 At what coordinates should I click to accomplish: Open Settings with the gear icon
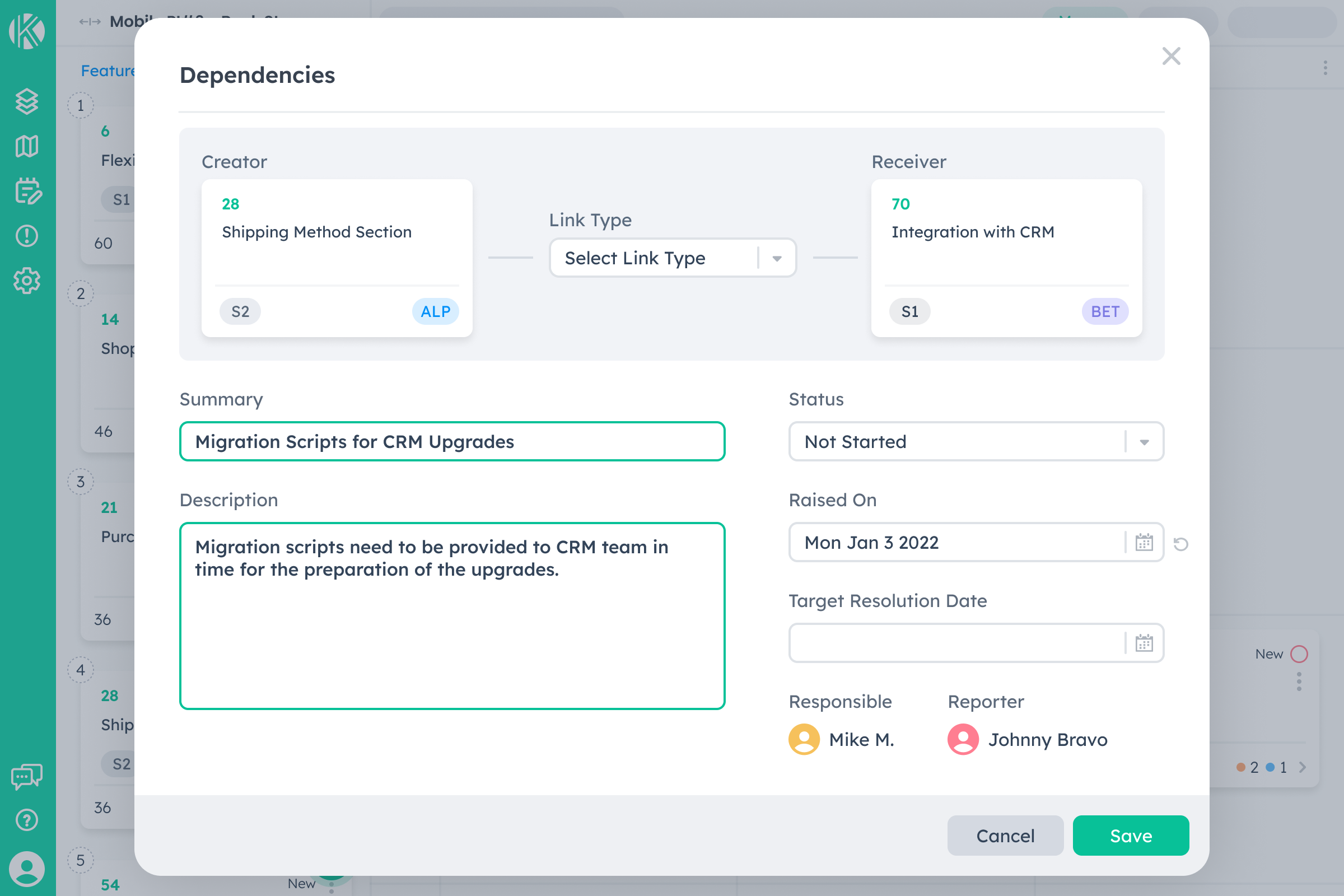click(x=27, y=281)
